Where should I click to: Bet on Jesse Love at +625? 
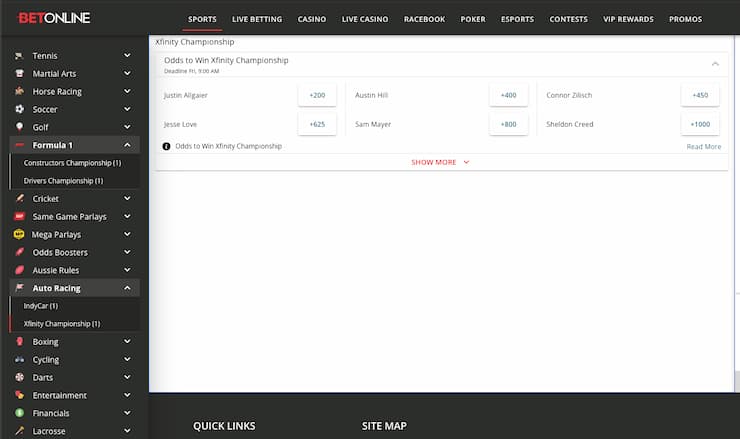click(x=317, y=124)
